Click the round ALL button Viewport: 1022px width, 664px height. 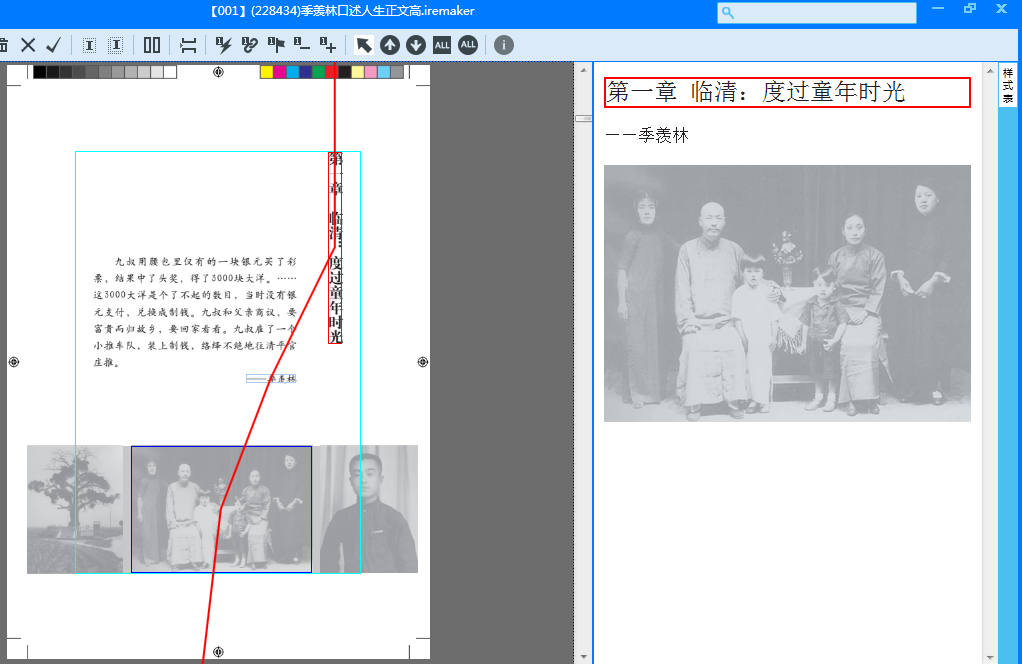pyautogui.click(x=468, y=45)
